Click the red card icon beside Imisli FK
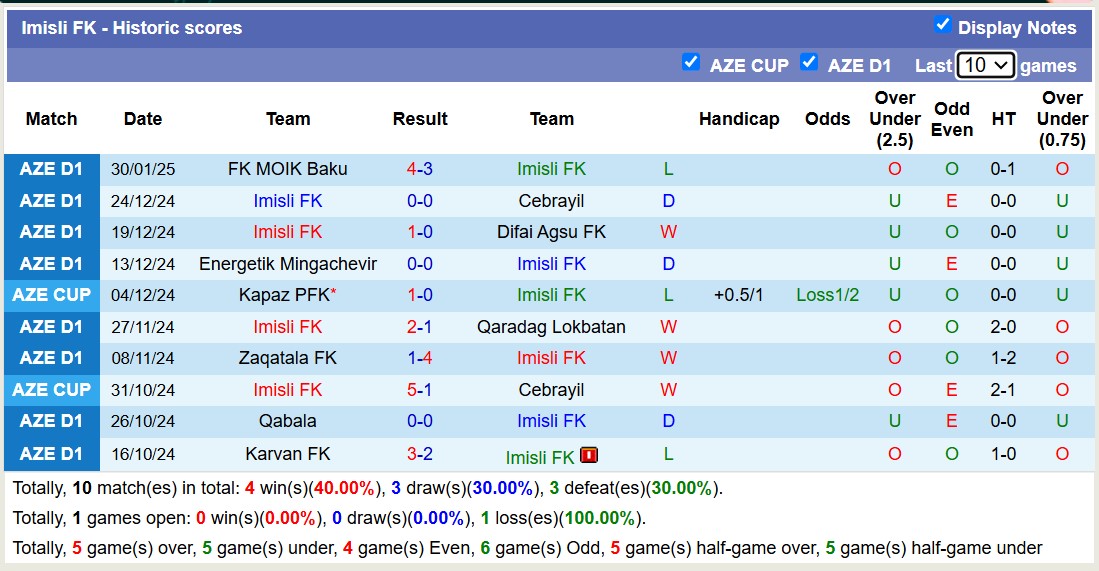This screenshot has height=571, width=1099. [589, 455]
